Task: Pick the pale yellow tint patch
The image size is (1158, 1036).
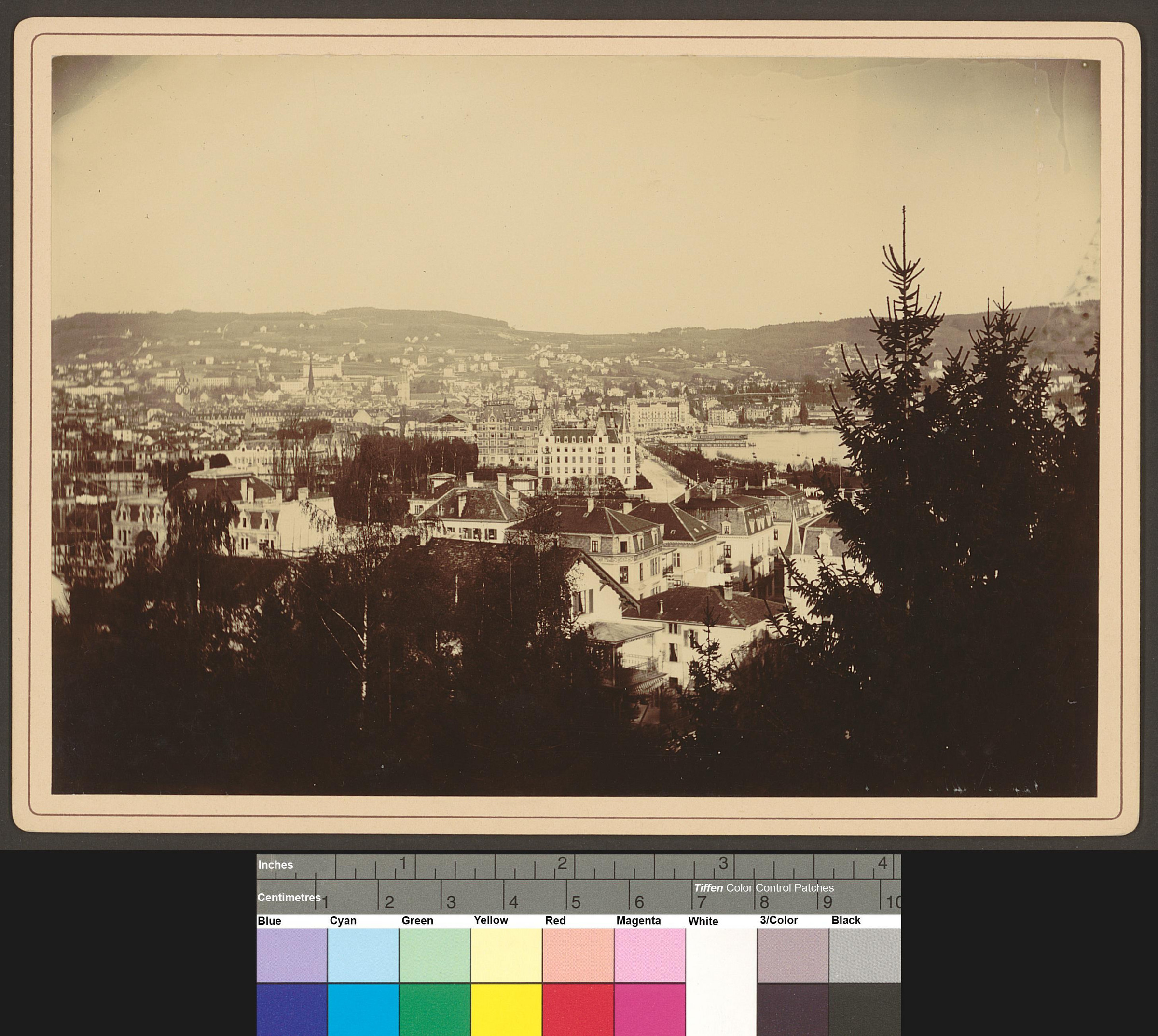Action: pyautogui.click(x=507, y=955)
